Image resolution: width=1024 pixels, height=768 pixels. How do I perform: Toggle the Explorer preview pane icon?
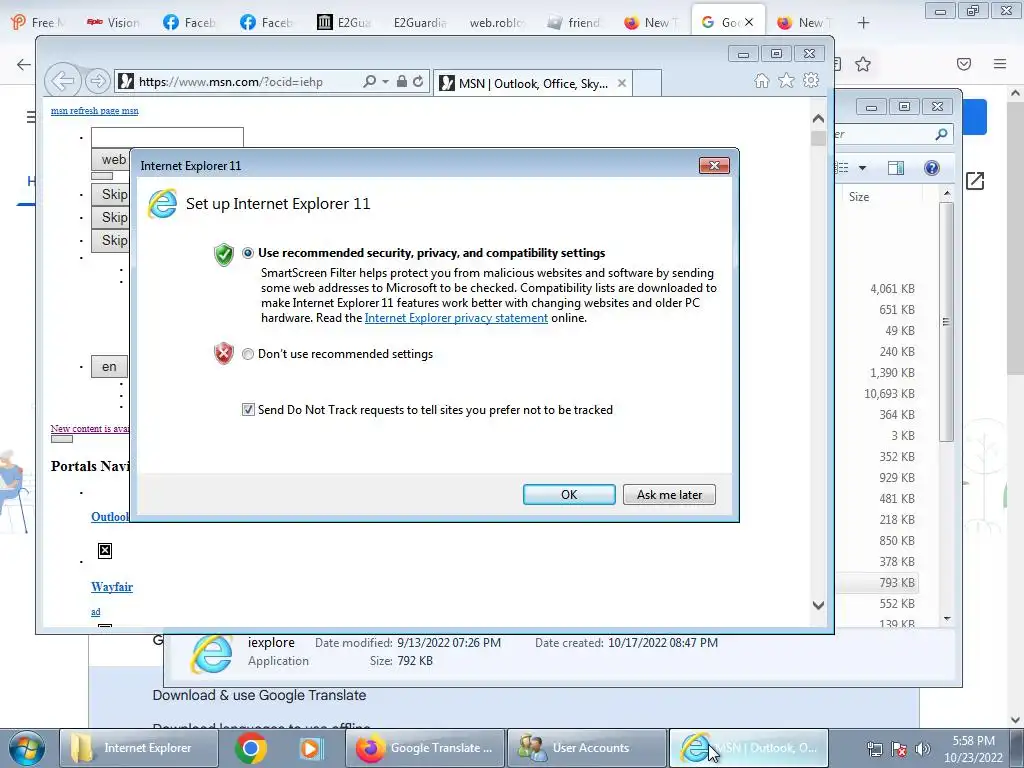click(896, 168)
